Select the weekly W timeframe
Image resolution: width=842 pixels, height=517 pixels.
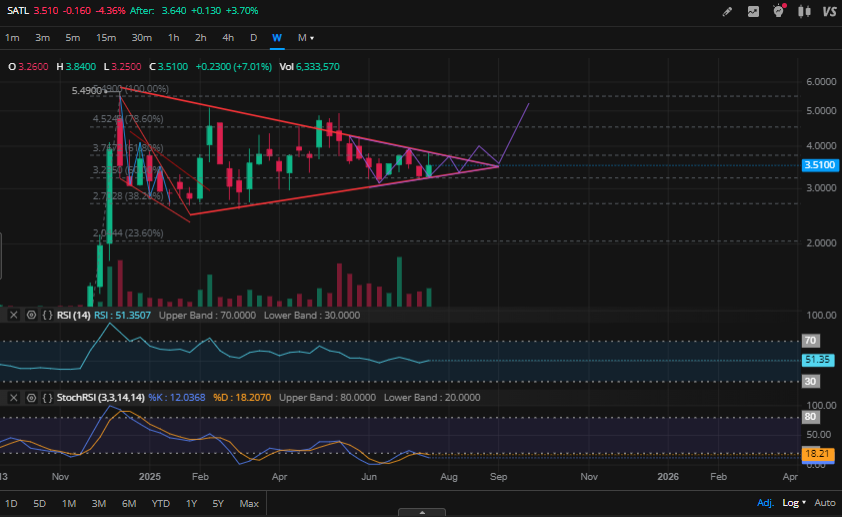[x=277, y=38]
